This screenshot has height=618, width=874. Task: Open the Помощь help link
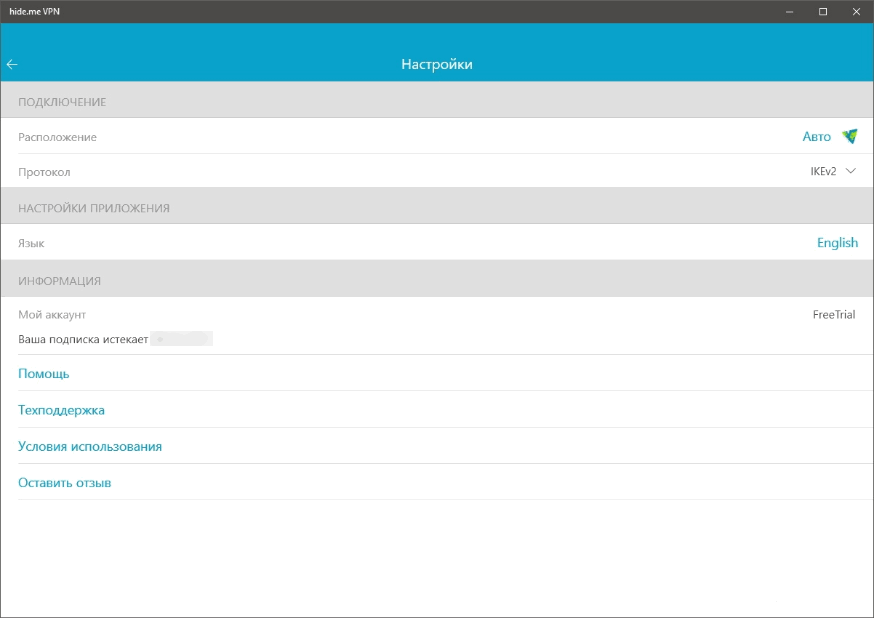(x=43, y=374)
